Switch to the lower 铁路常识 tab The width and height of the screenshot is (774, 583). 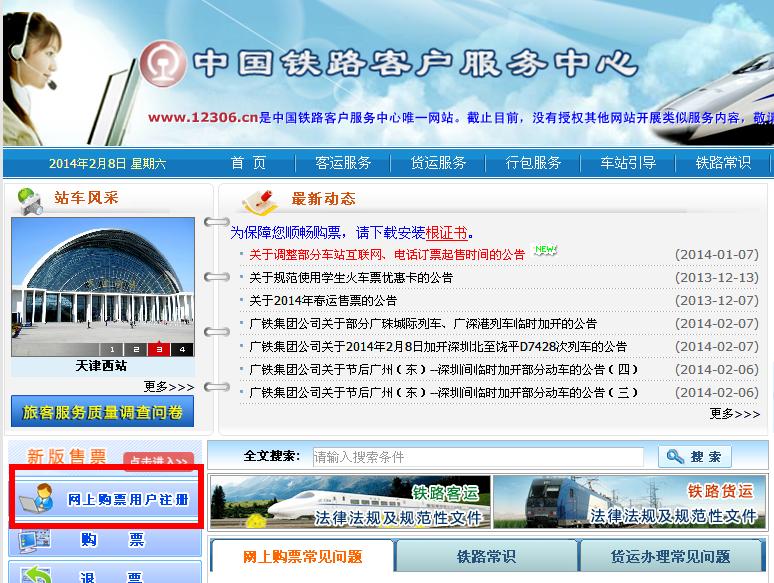(486, 556)
